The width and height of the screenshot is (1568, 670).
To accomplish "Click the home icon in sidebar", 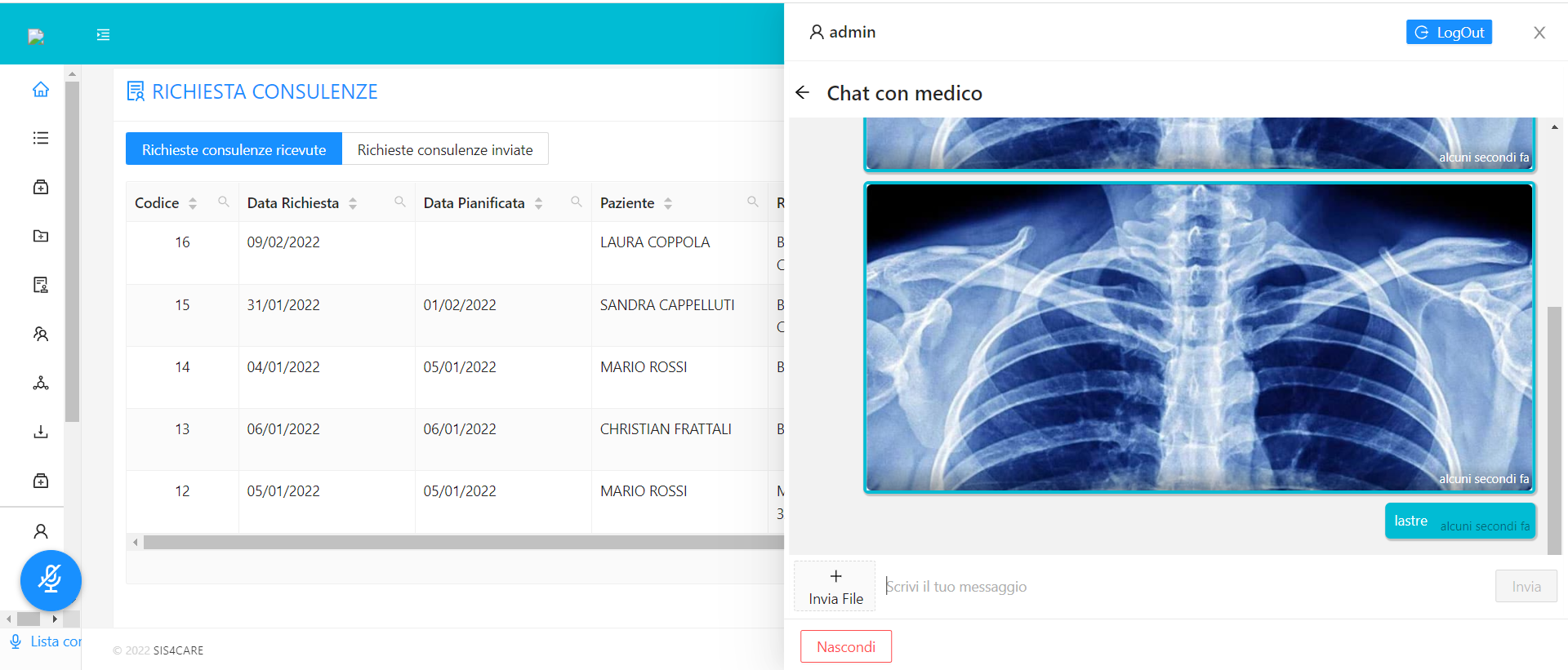I will tap(40, 89).
